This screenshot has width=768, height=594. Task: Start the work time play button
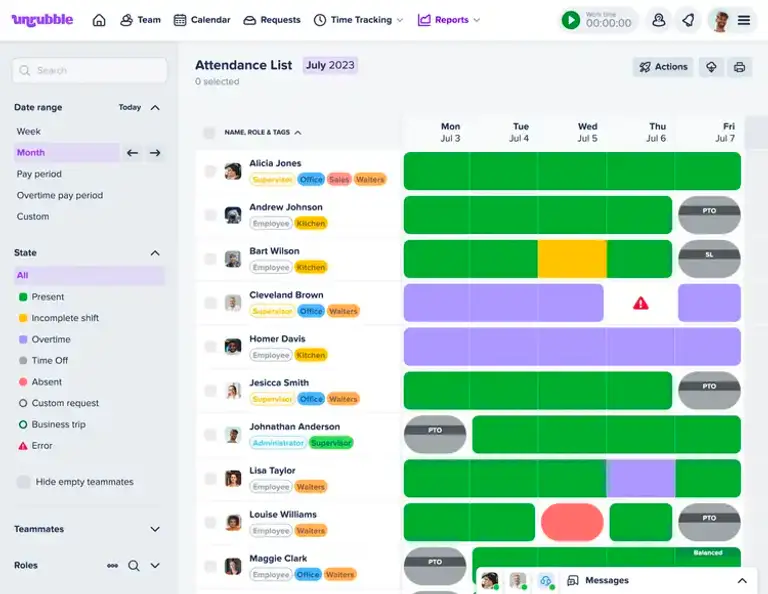570,20
